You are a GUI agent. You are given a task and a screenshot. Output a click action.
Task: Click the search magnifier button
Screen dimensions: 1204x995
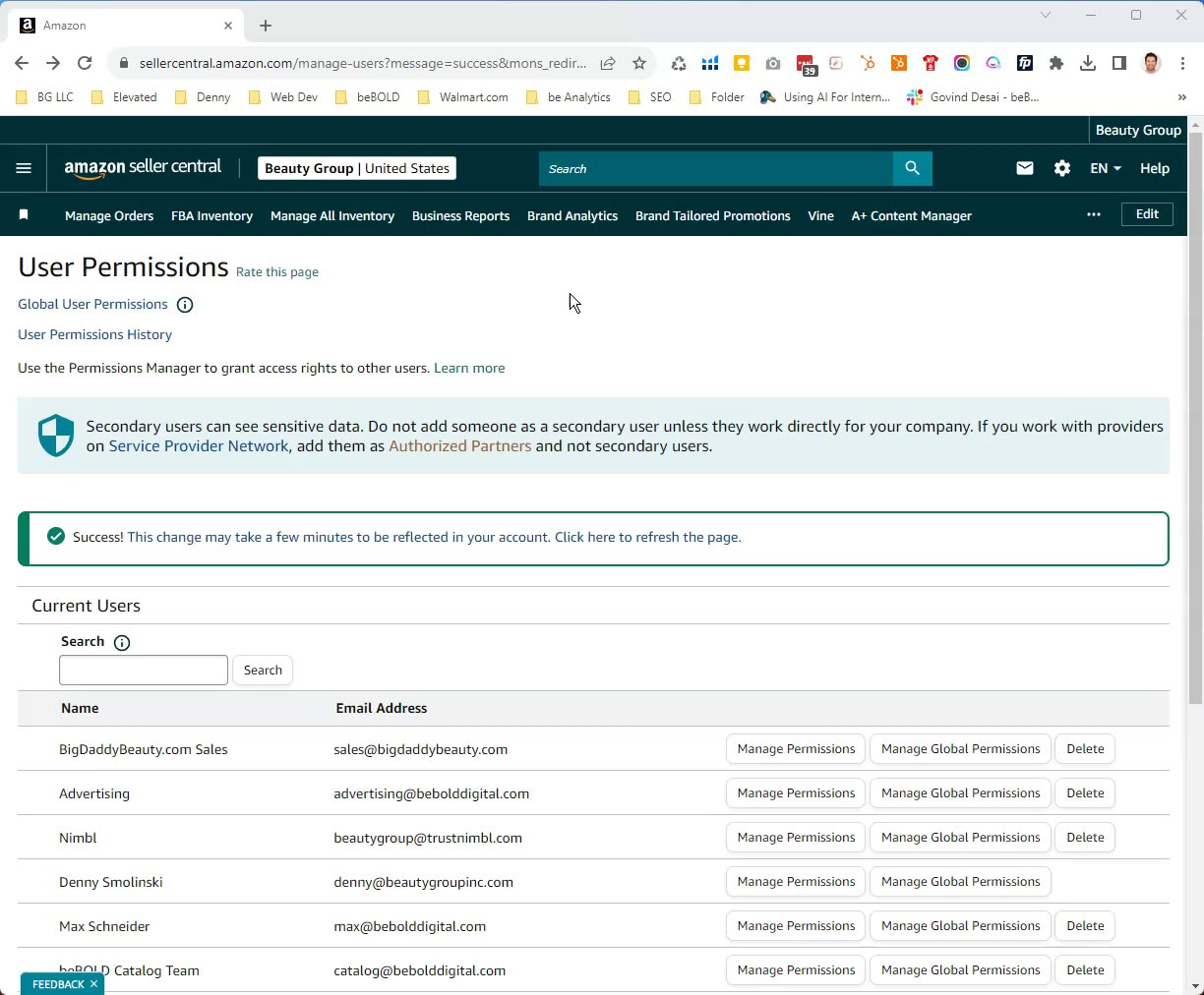[913, 168]
